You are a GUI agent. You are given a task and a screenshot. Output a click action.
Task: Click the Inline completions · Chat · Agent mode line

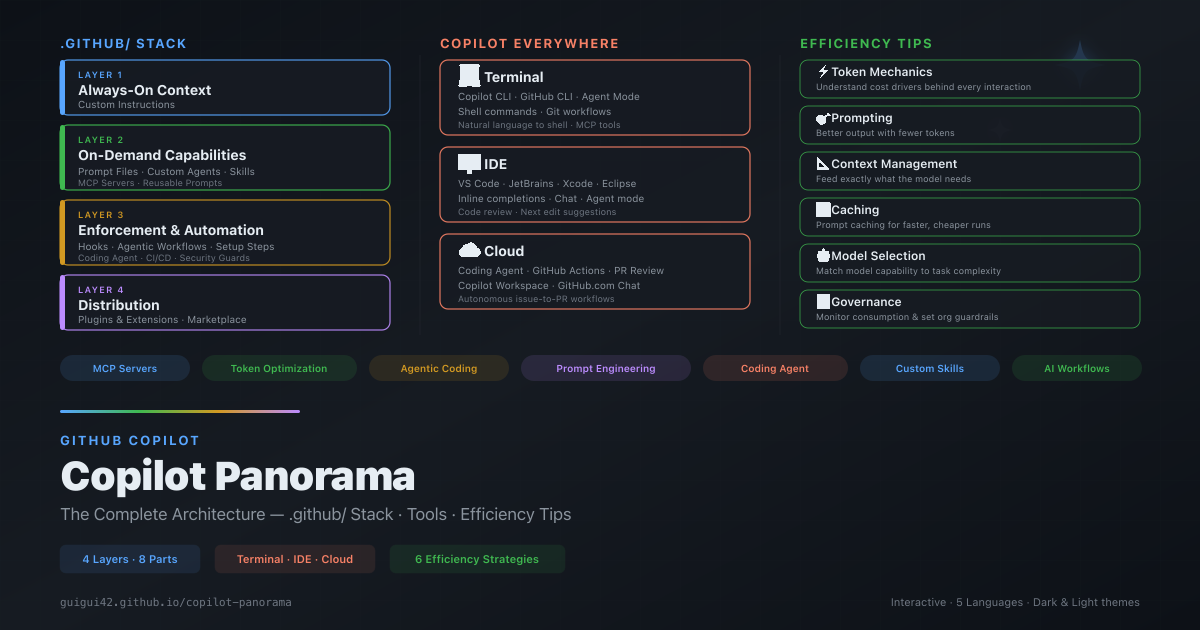click(551, 199)
